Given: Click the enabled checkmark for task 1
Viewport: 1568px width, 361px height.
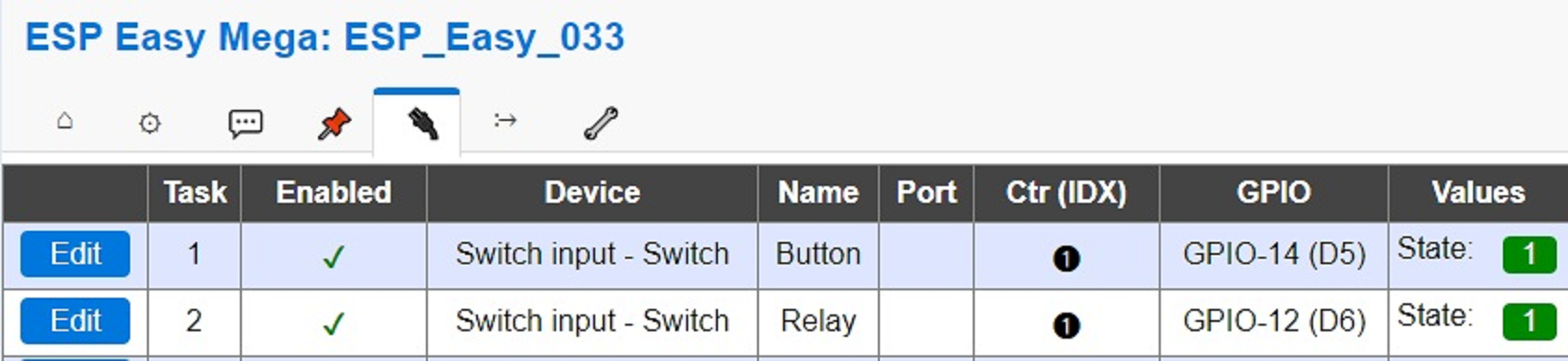Looking at the screenshot, I should (333, 256).
